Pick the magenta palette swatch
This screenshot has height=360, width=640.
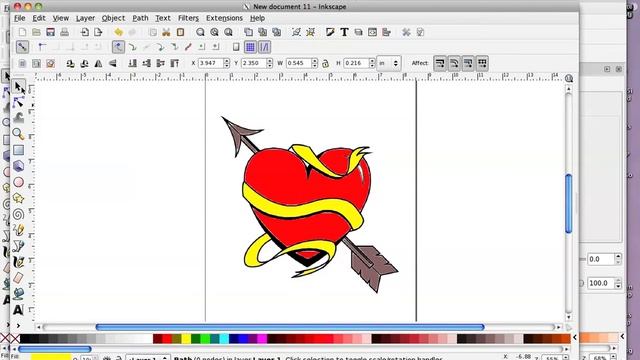click(x=262, y=338)
